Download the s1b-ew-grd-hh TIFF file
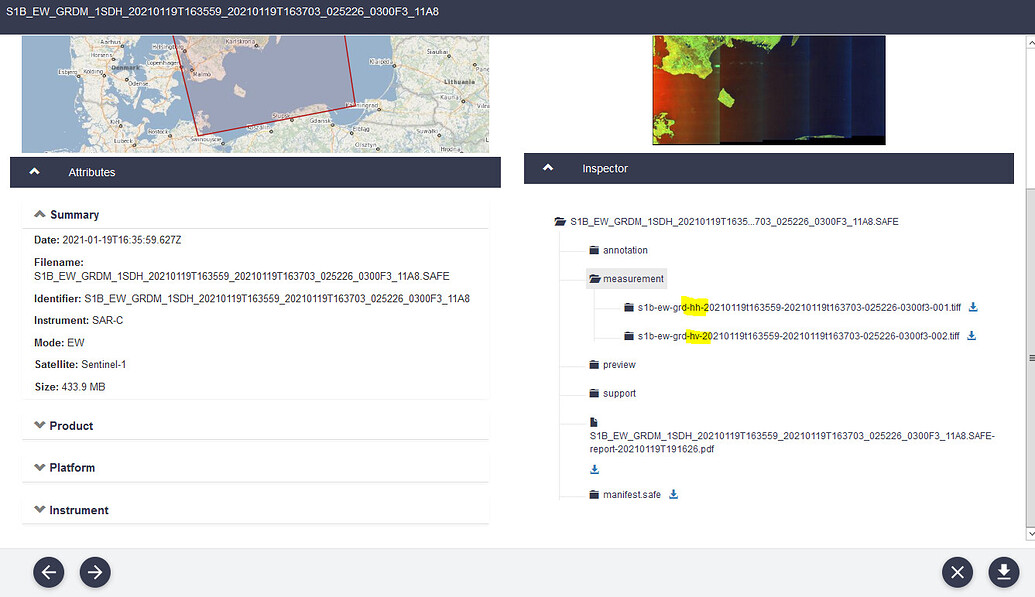 click(x=972, y=306)
